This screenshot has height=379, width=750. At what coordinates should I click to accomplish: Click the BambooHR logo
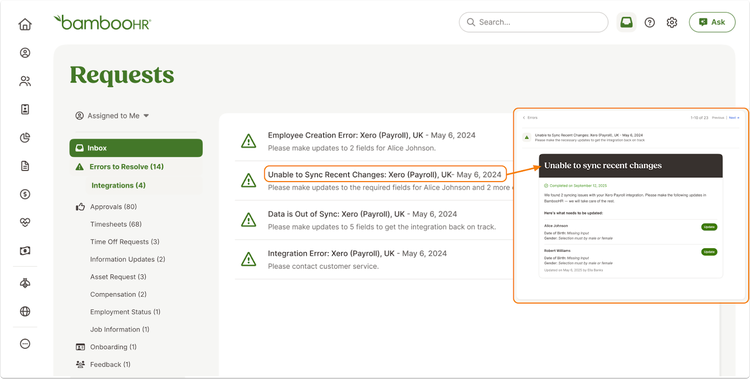pyautogui.click(x=102, y=22)
